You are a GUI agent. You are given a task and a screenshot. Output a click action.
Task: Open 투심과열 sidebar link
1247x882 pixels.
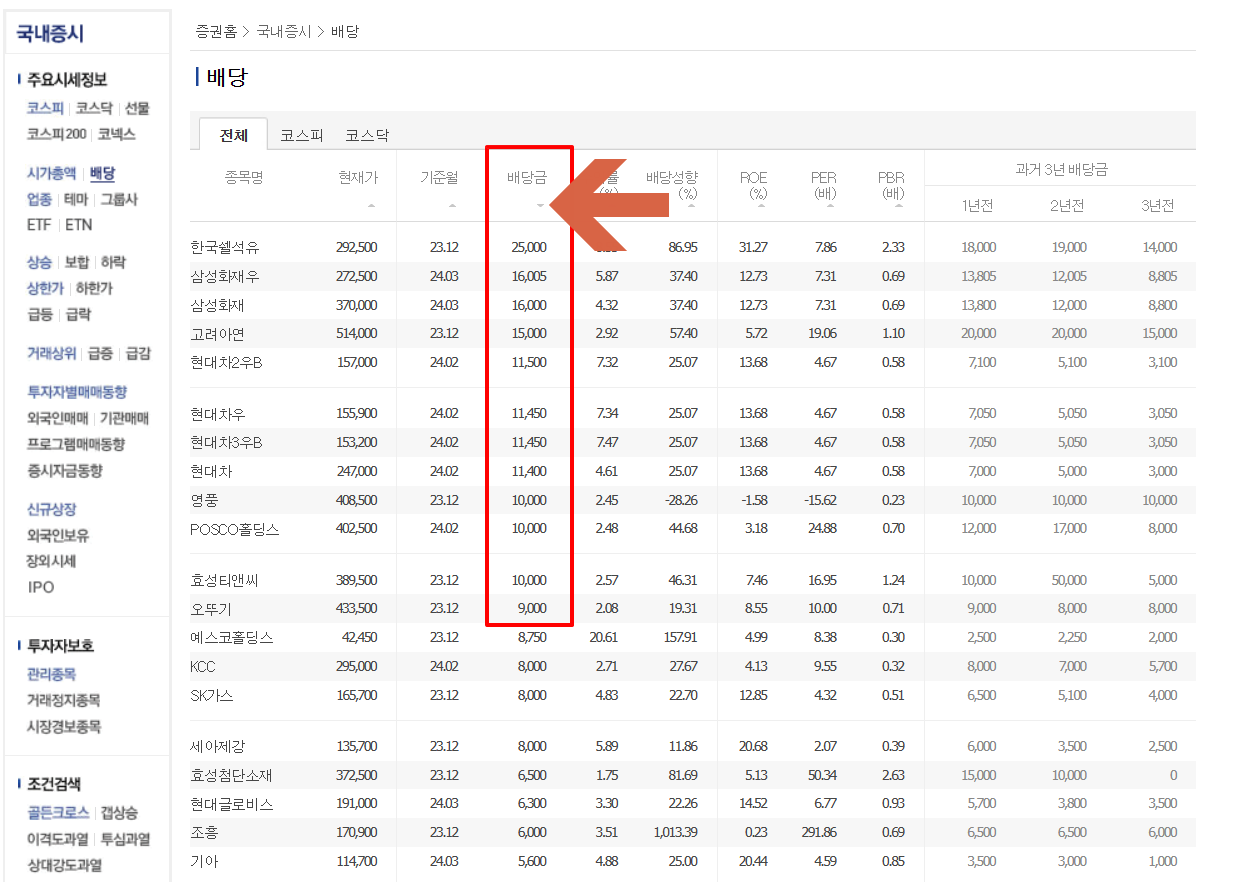coord(125,839)
